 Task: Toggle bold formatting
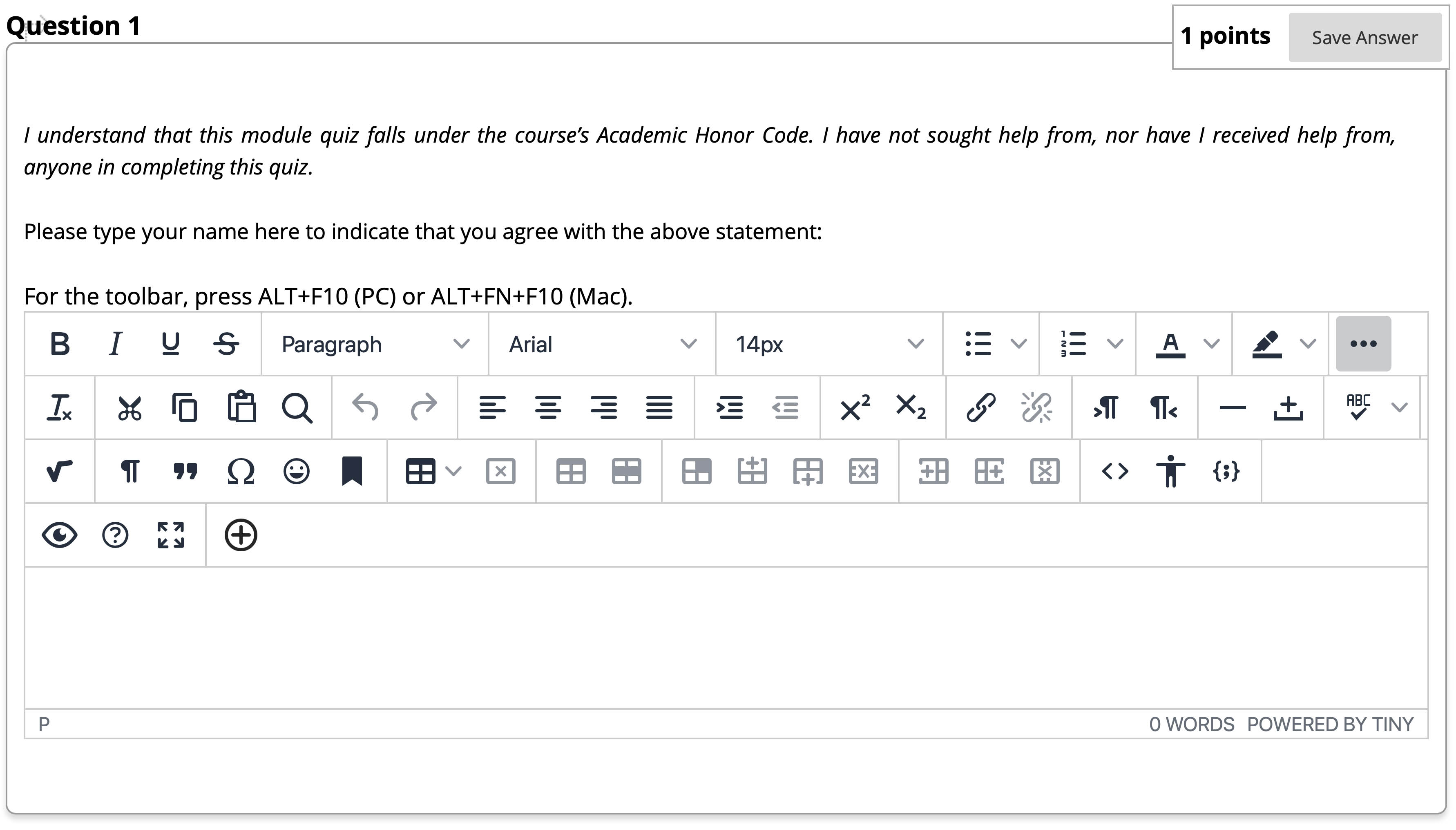coord(60,344)
